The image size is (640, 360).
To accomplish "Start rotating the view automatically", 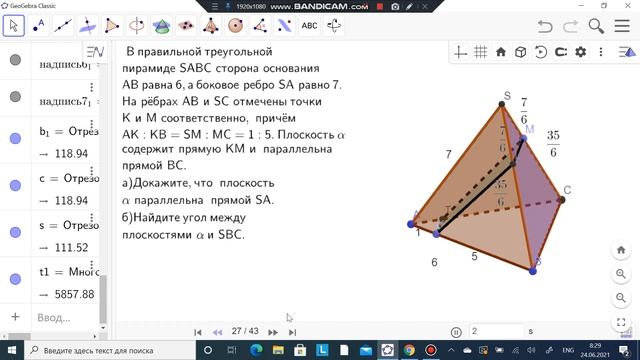I will [541, 52].
